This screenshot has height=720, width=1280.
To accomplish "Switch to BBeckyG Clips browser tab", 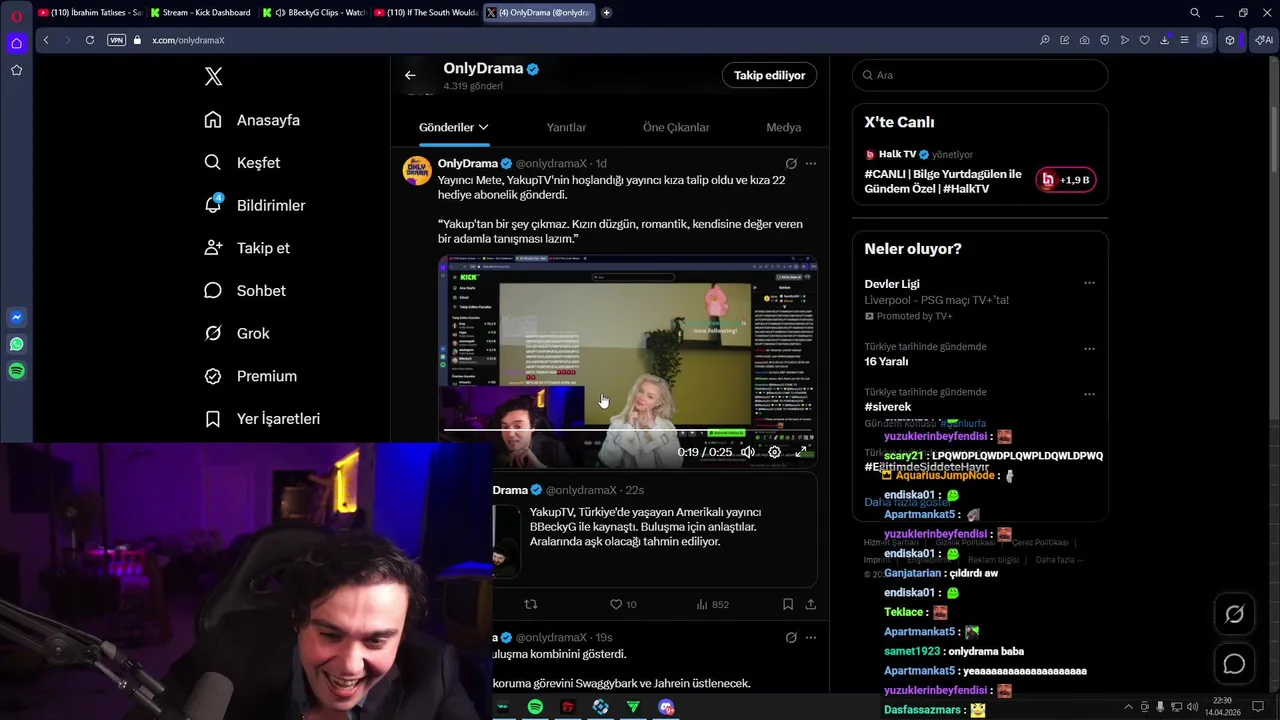I will (313, 13).
